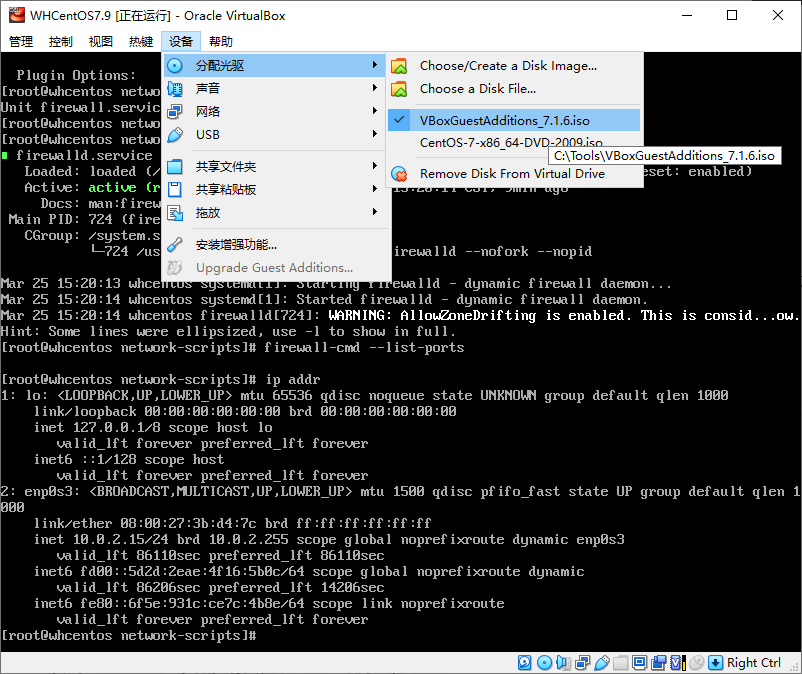Click the wrench icon next to 安装增强功能
Screen dimensions: 802x674
click(175, 245)
